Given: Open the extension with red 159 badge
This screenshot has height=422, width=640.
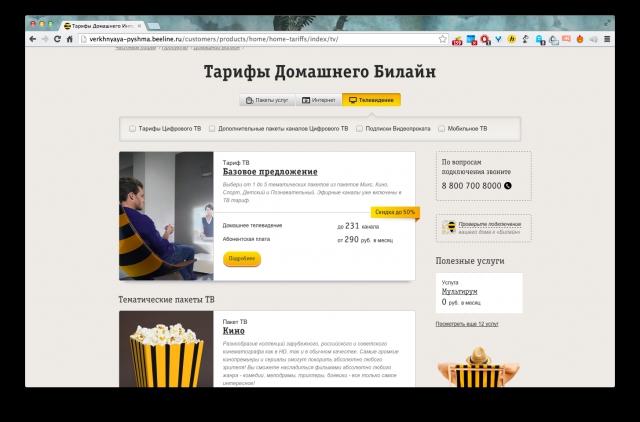Looking at the screenshot, I should pyautogui.click(x=457, y=40).
